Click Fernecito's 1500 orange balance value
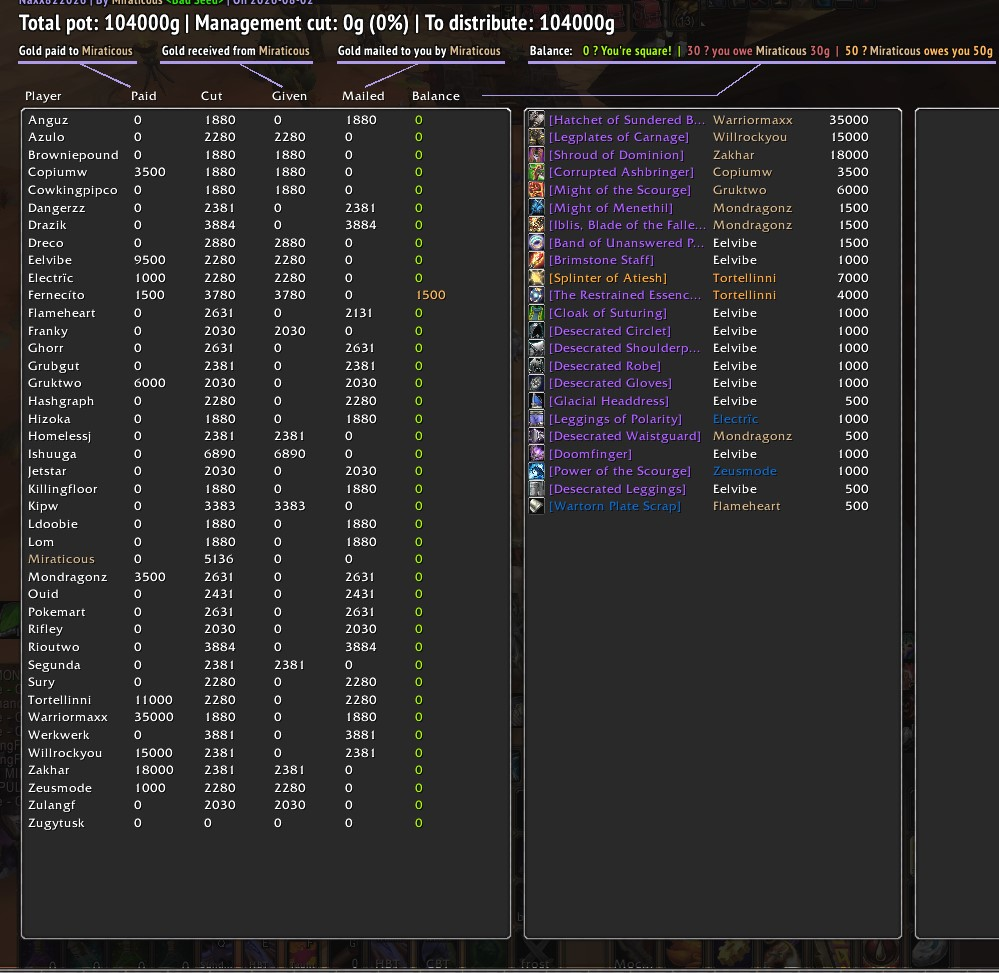This screenshot has width=999, height=973. tap(431, 295)
